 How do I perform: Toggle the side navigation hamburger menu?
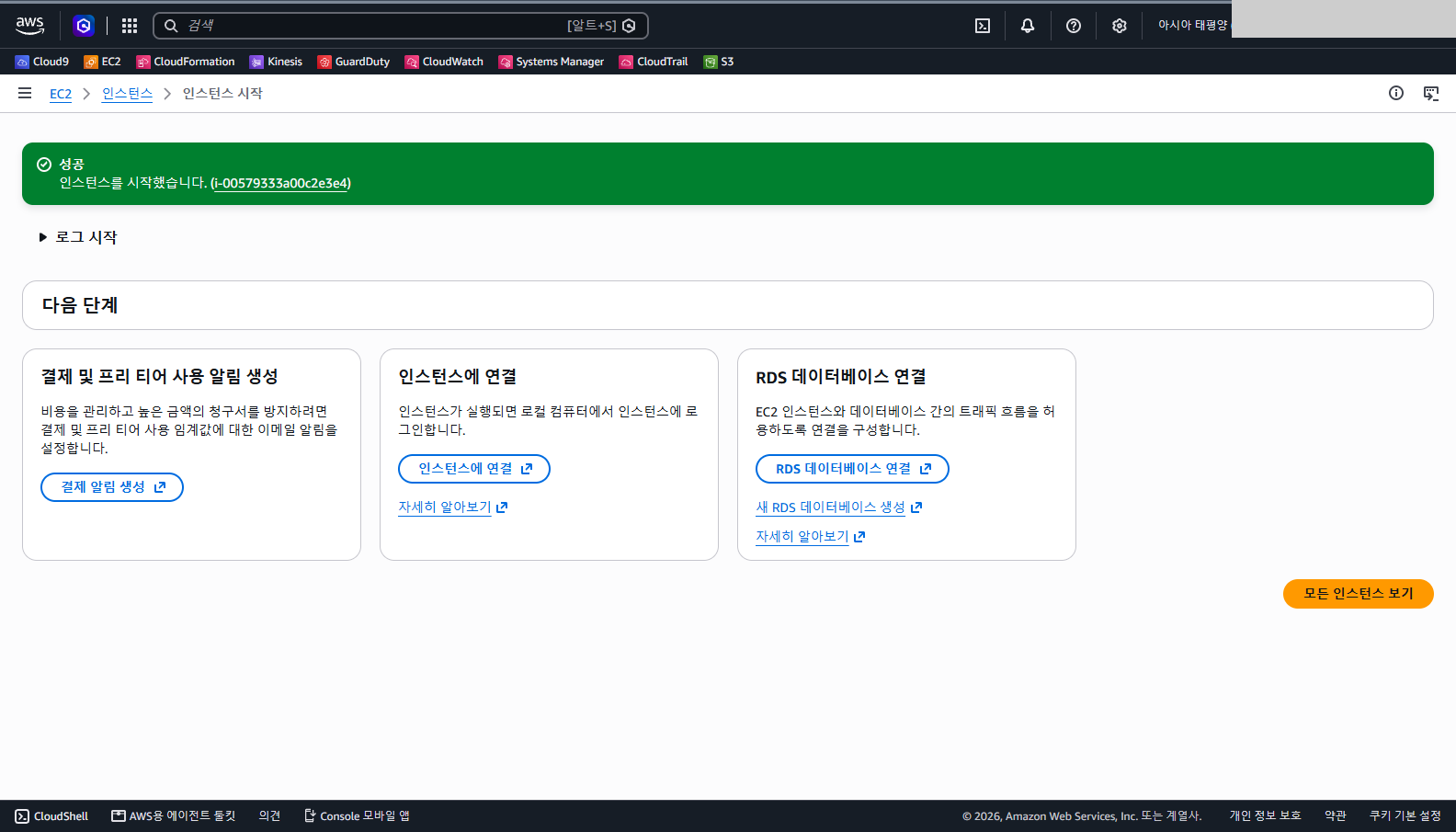(25, 93)
